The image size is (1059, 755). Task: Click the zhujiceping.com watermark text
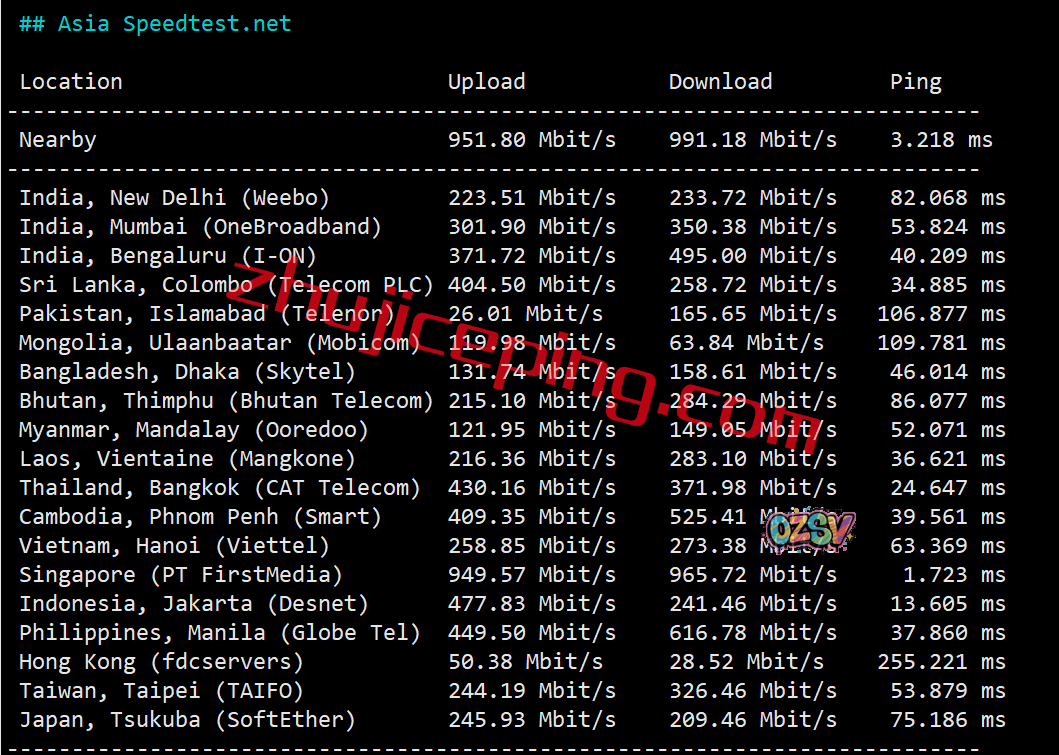point(520,360)
